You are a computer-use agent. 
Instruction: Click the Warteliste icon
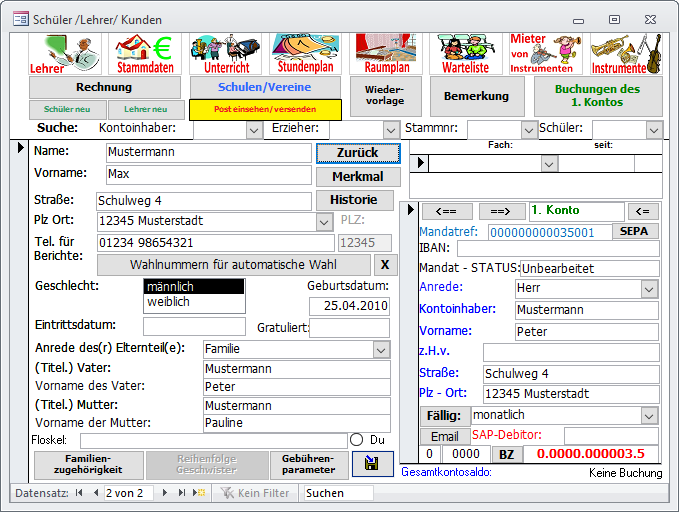pos(465,54)
